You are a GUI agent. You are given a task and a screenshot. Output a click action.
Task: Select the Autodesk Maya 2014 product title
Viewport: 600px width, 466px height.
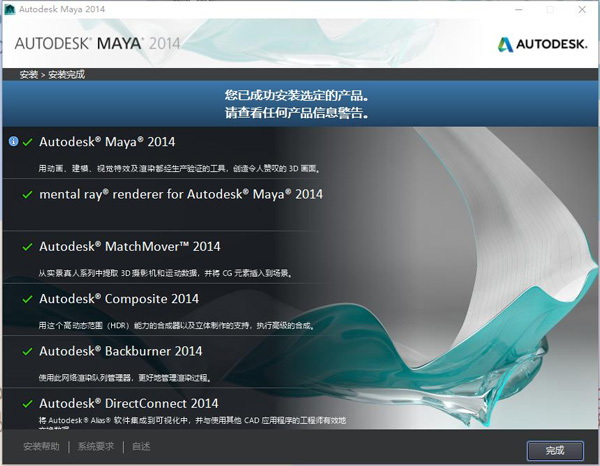[107, 142]
